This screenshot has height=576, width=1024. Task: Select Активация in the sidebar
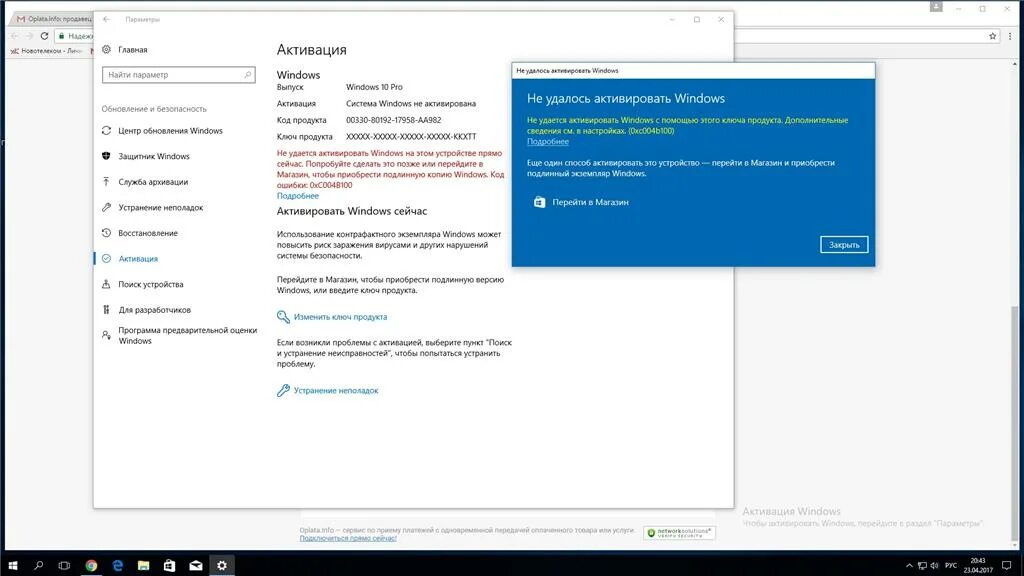point(138,259)
